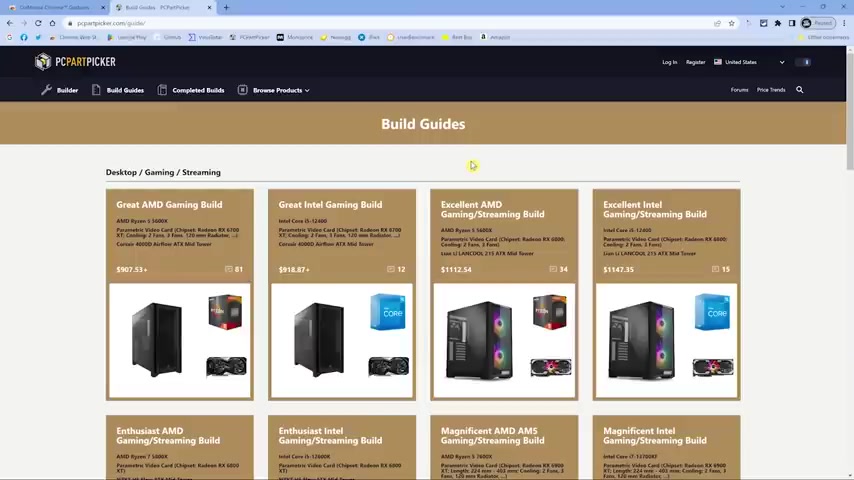Reload the page
This screenshot has height=480, width=854.
click(38, 23)
